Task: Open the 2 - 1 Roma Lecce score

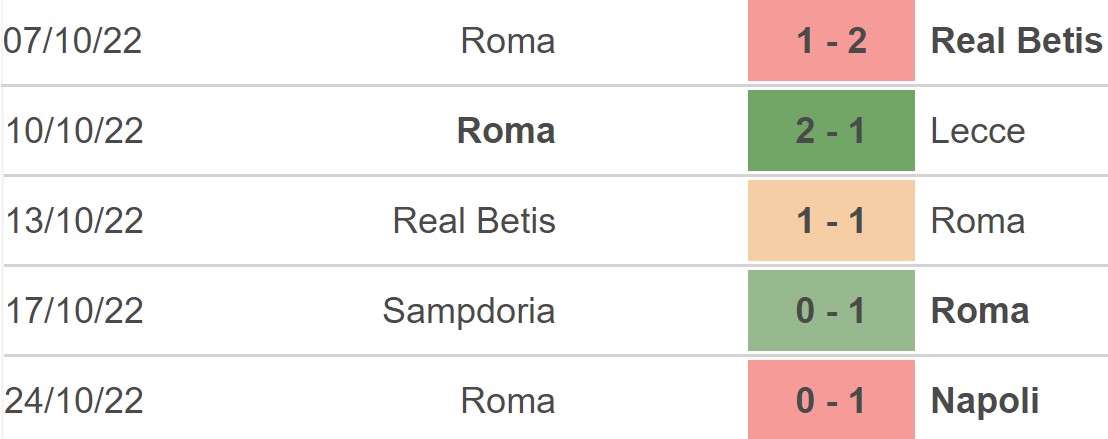Action: click(831, 131)
